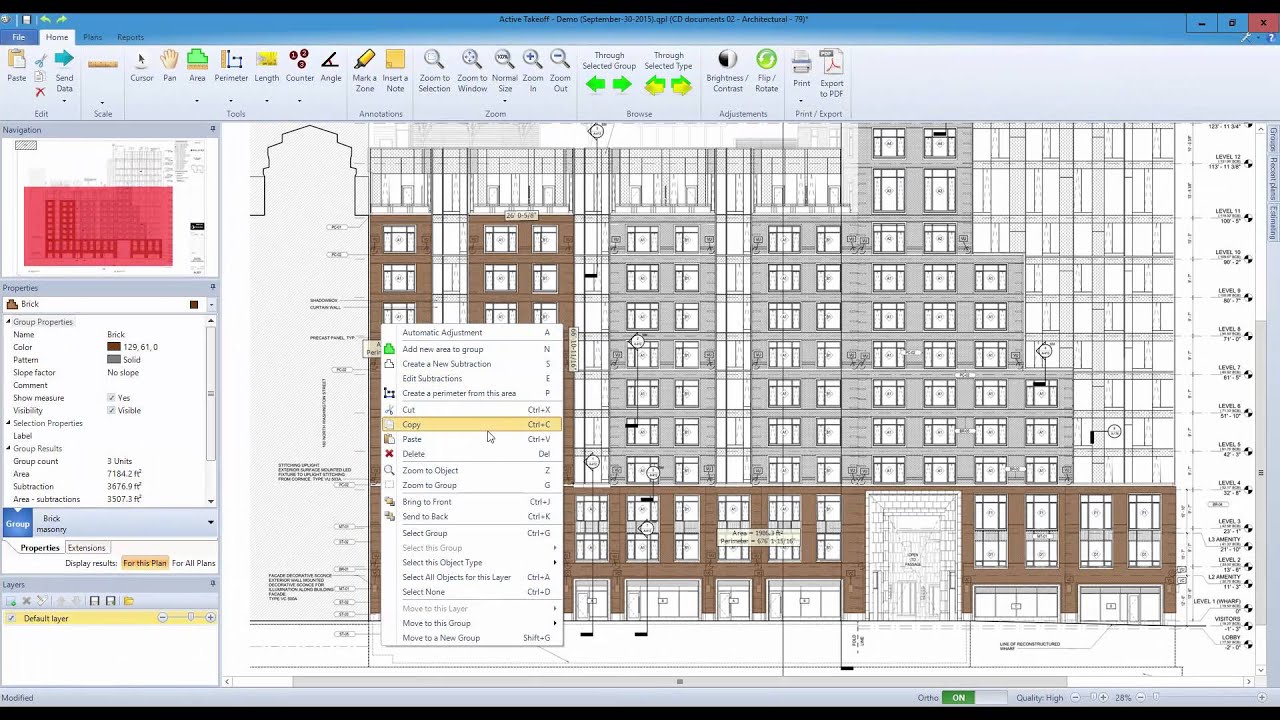Activate the Pan hand tool

click(x=169, y=66)
